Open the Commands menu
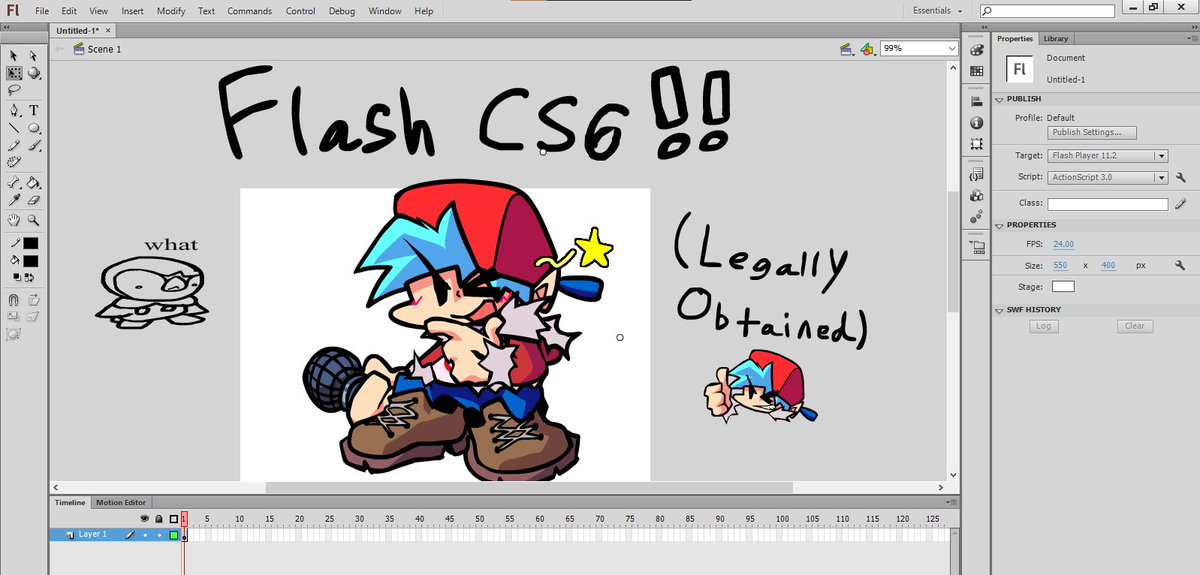Screen dimensions: 1200x575 (x=249, y=11)
